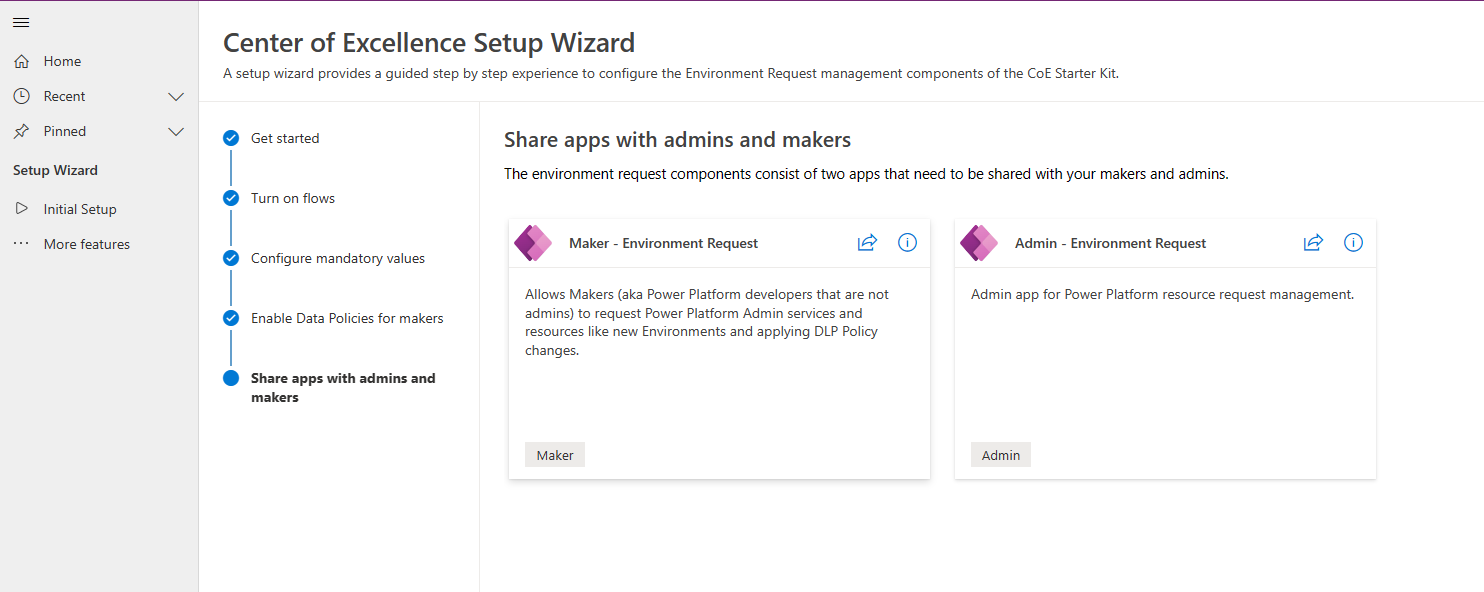This screenshot has width=1484, height=592.
Task: Click the completed checkmark on Get started
Action: tap(231, 138)
